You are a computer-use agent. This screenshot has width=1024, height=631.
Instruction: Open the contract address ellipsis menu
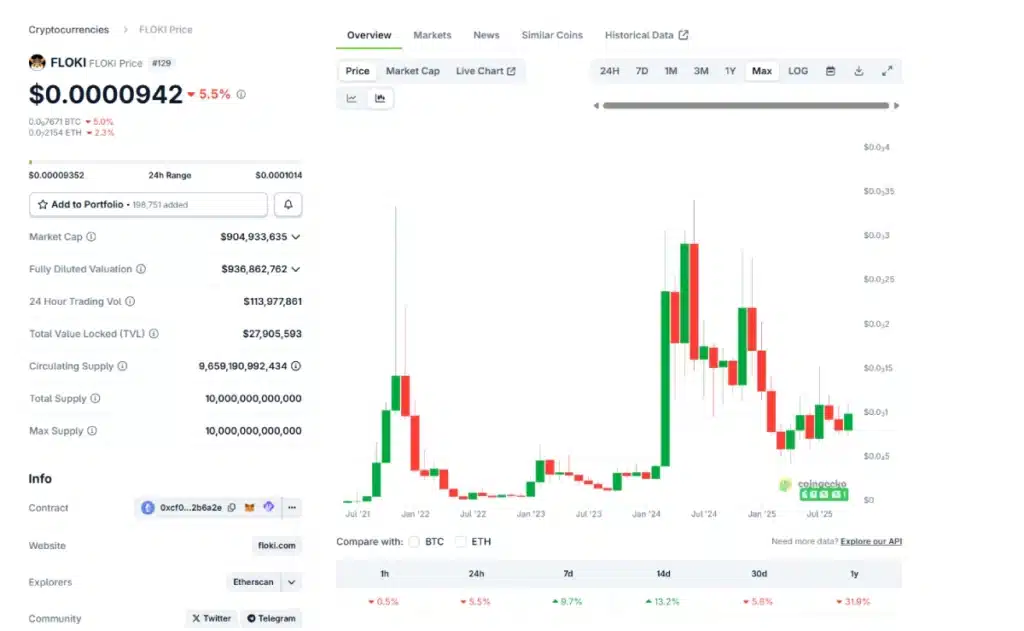(x=292, y=508)
